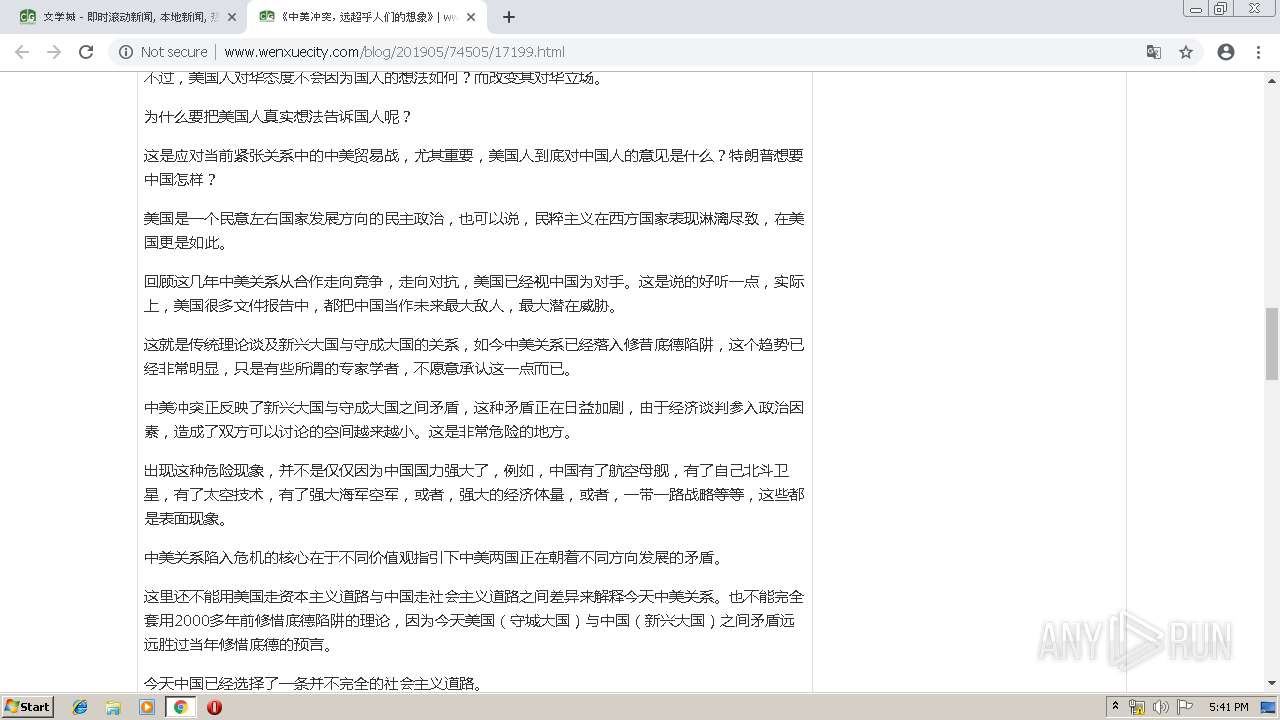Screen dimensions: 1280x720
Task: Close the 中美冲突 article tab
Action: coord(471,17)
